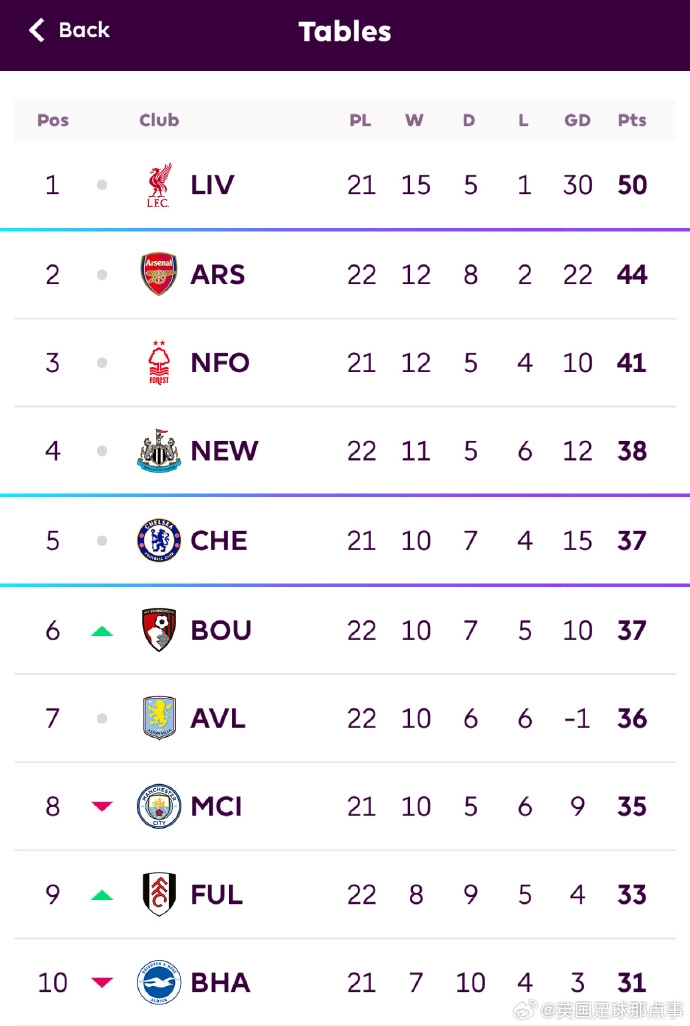Image resolution: width=690 pixels, height=1026 pixels.
Task: Click the red down arrow beside MCI
Action: 102,806
